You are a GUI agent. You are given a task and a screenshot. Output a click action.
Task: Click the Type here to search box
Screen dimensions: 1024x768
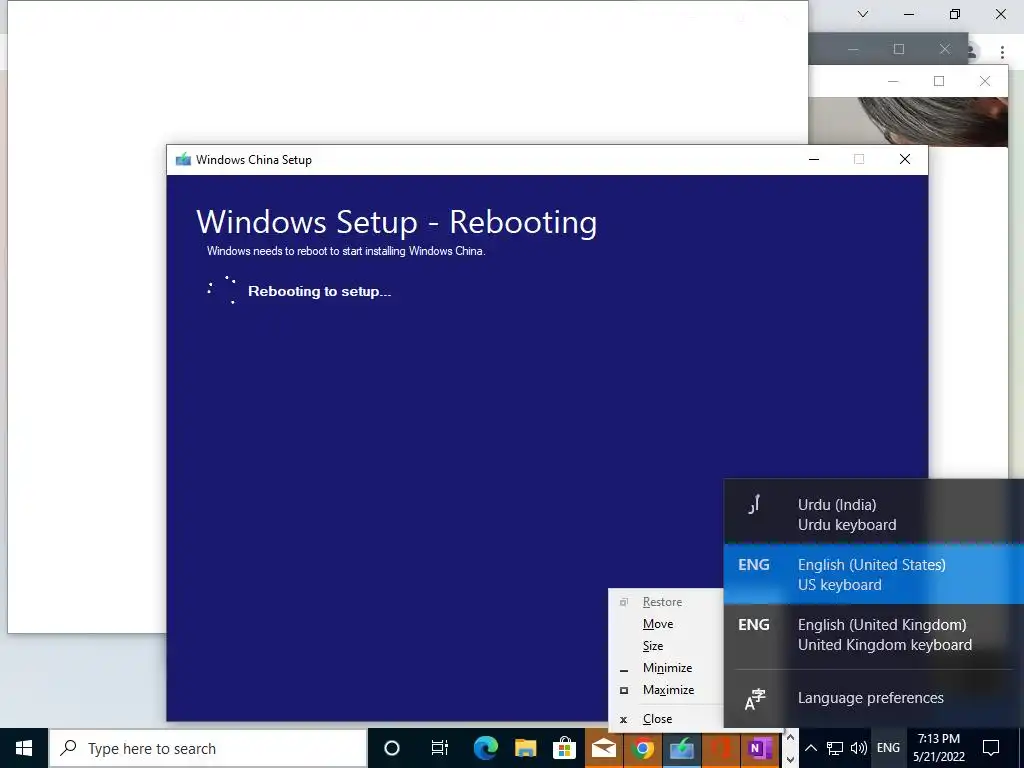tap(208, 748)
